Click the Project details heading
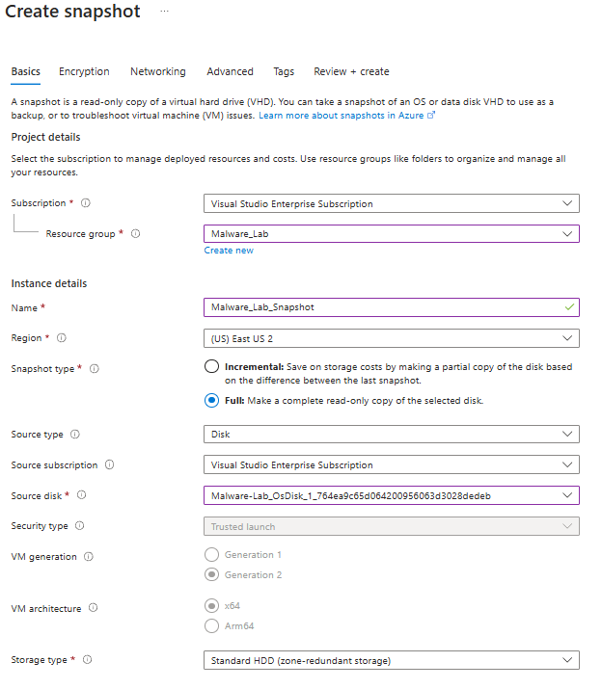 (46, 138)
